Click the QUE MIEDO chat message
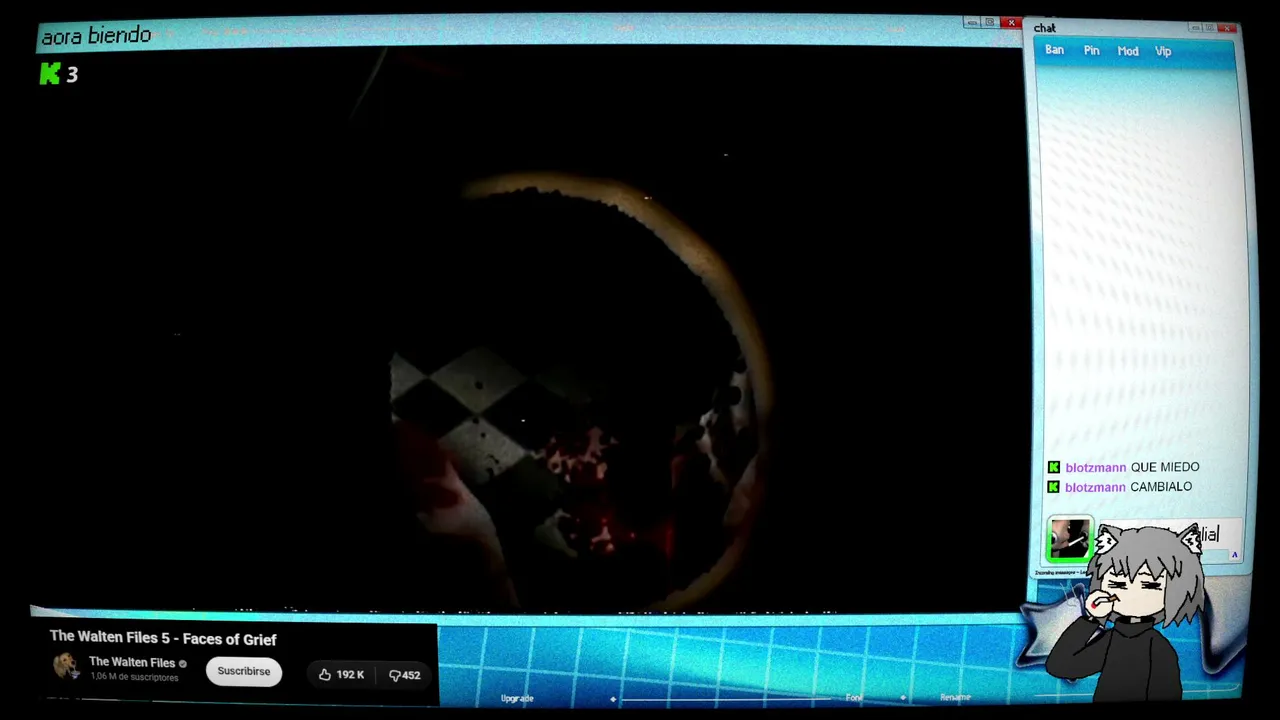This screenshot has height=720, width=1280. click(x=1164, y=467)
